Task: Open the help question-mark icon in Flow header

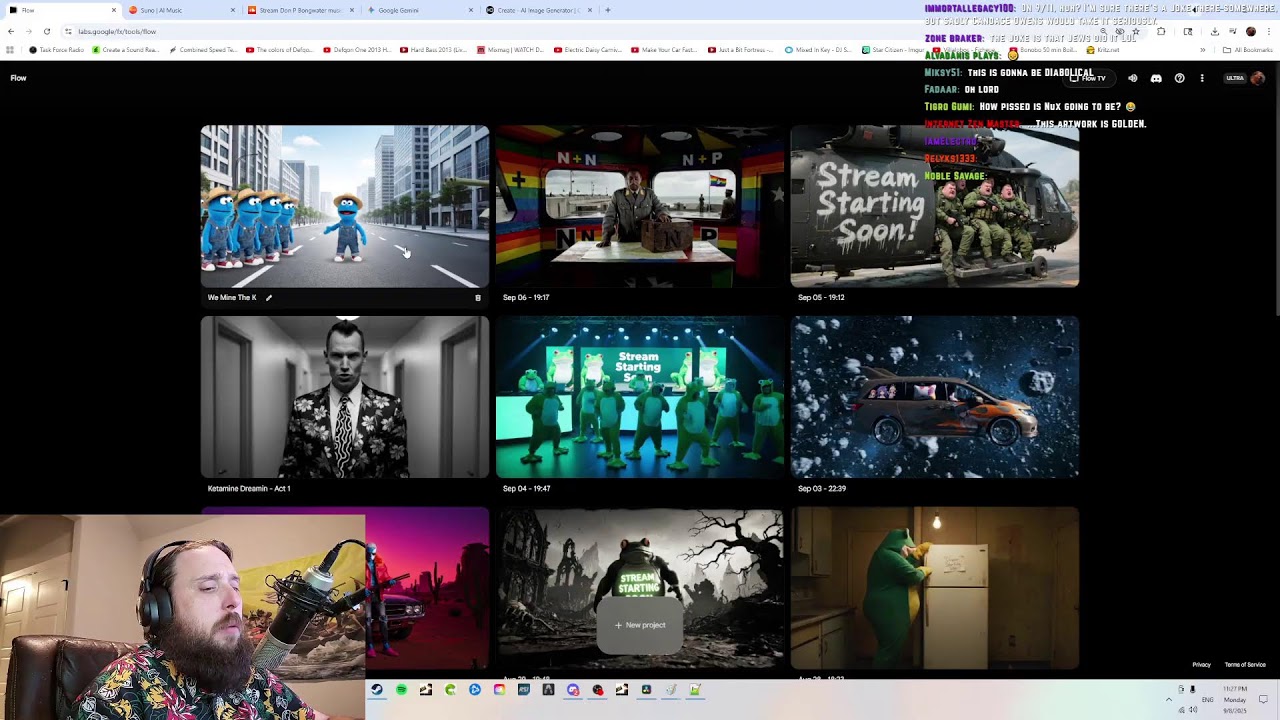Action: tap(1179, 78)
